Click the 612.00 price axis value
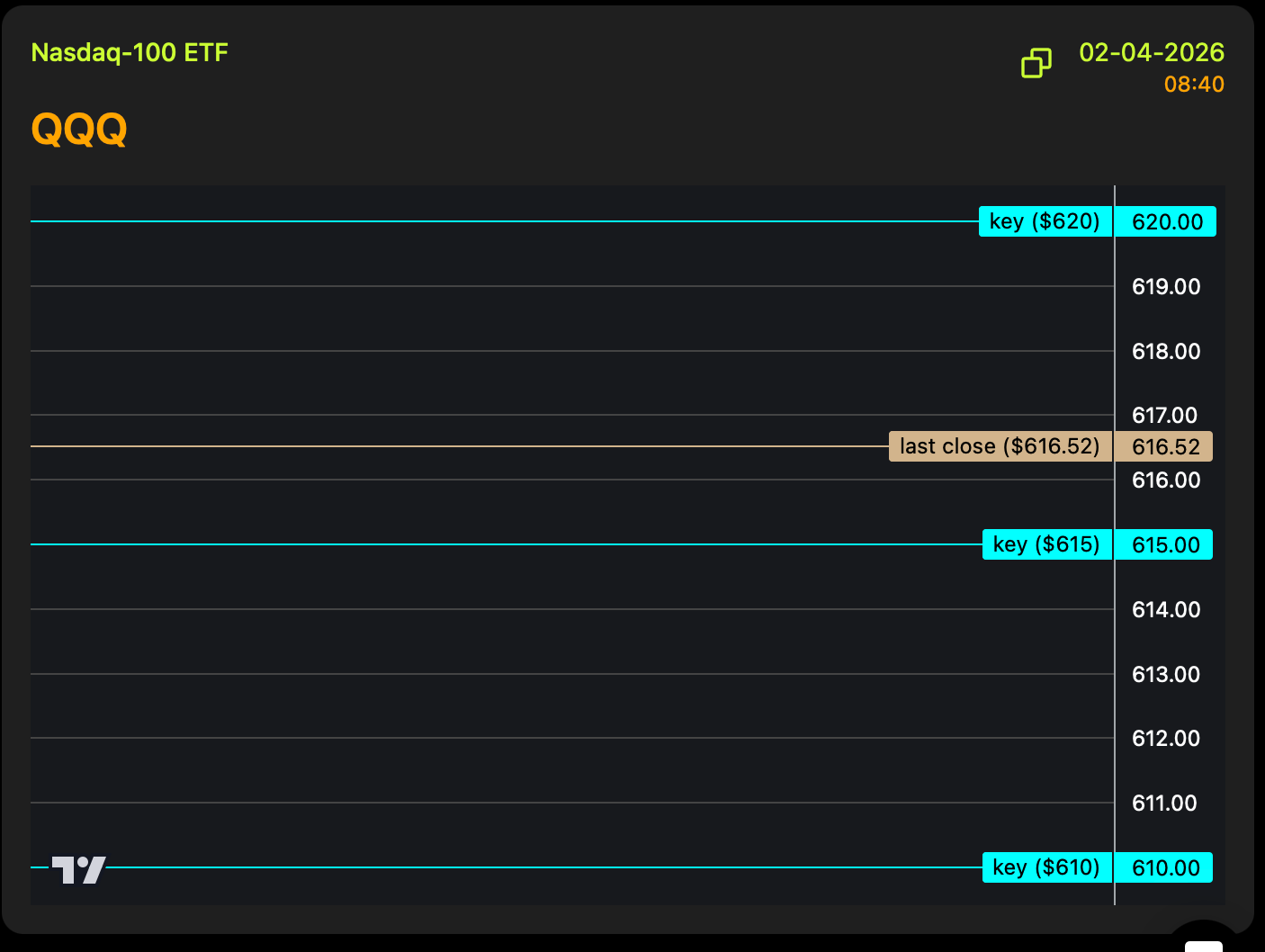The height and width of the screenshot is (952, 1265). point(1165,738)
